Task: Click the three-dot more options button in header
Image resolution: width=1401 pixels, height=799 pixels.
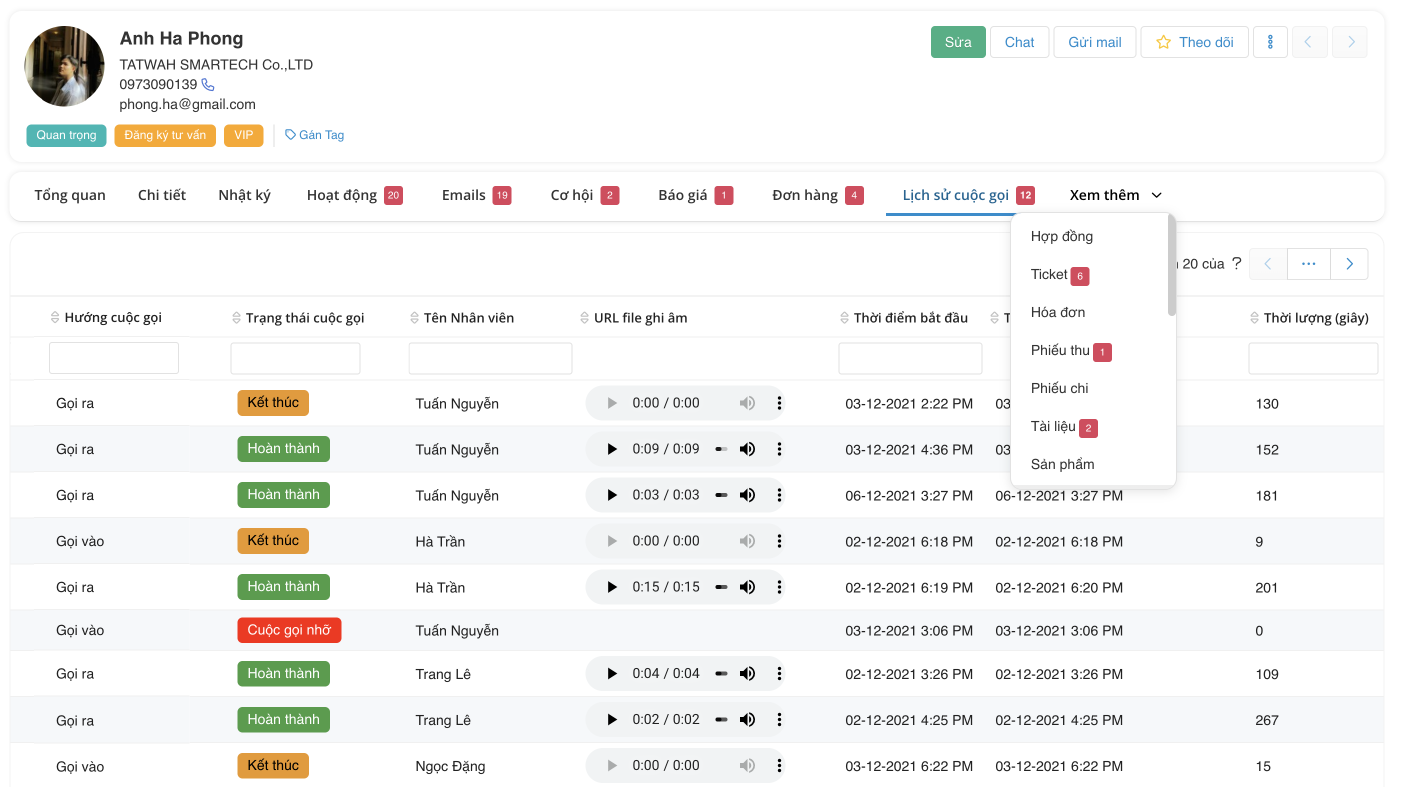Action: pyautogui.click(x=1270, y=42)
